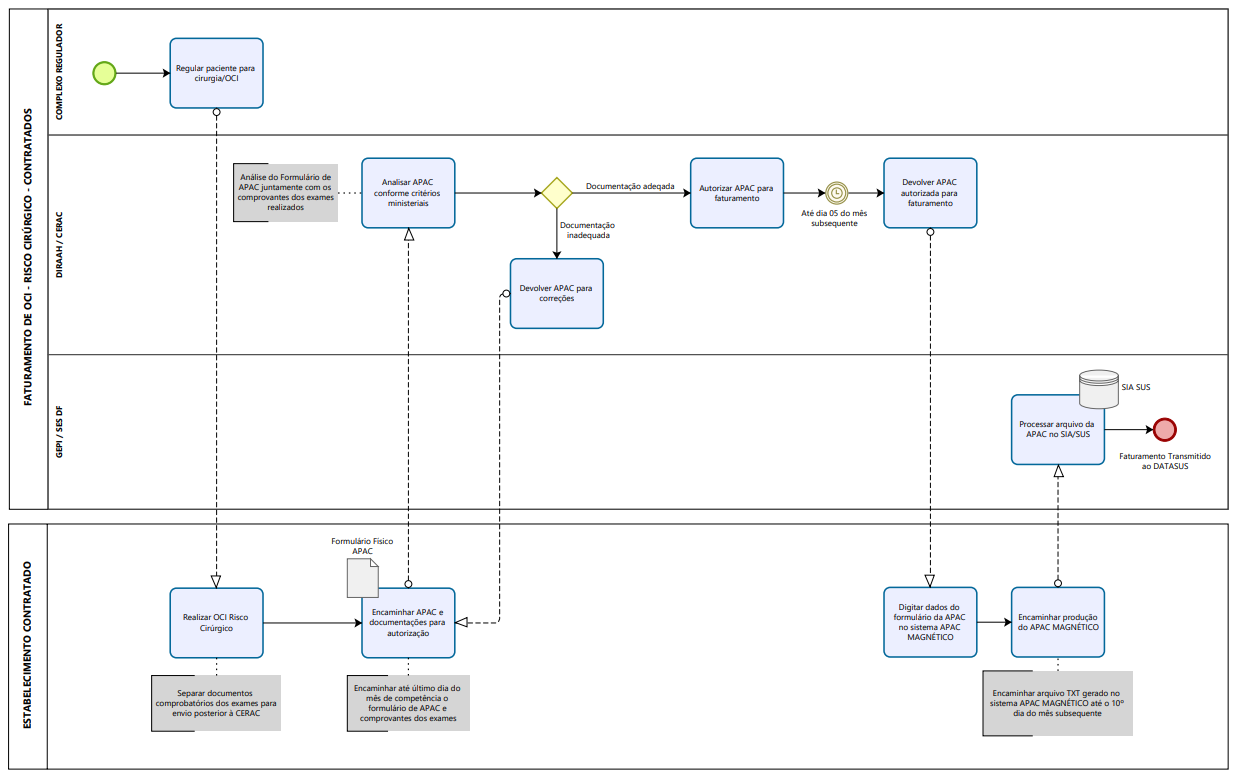The height and width of the screenshot is (779, 1241).
Task: Click 'Encaminhar produção do APAC MAGNÉTICO' task
Action: click(1058, 622)
